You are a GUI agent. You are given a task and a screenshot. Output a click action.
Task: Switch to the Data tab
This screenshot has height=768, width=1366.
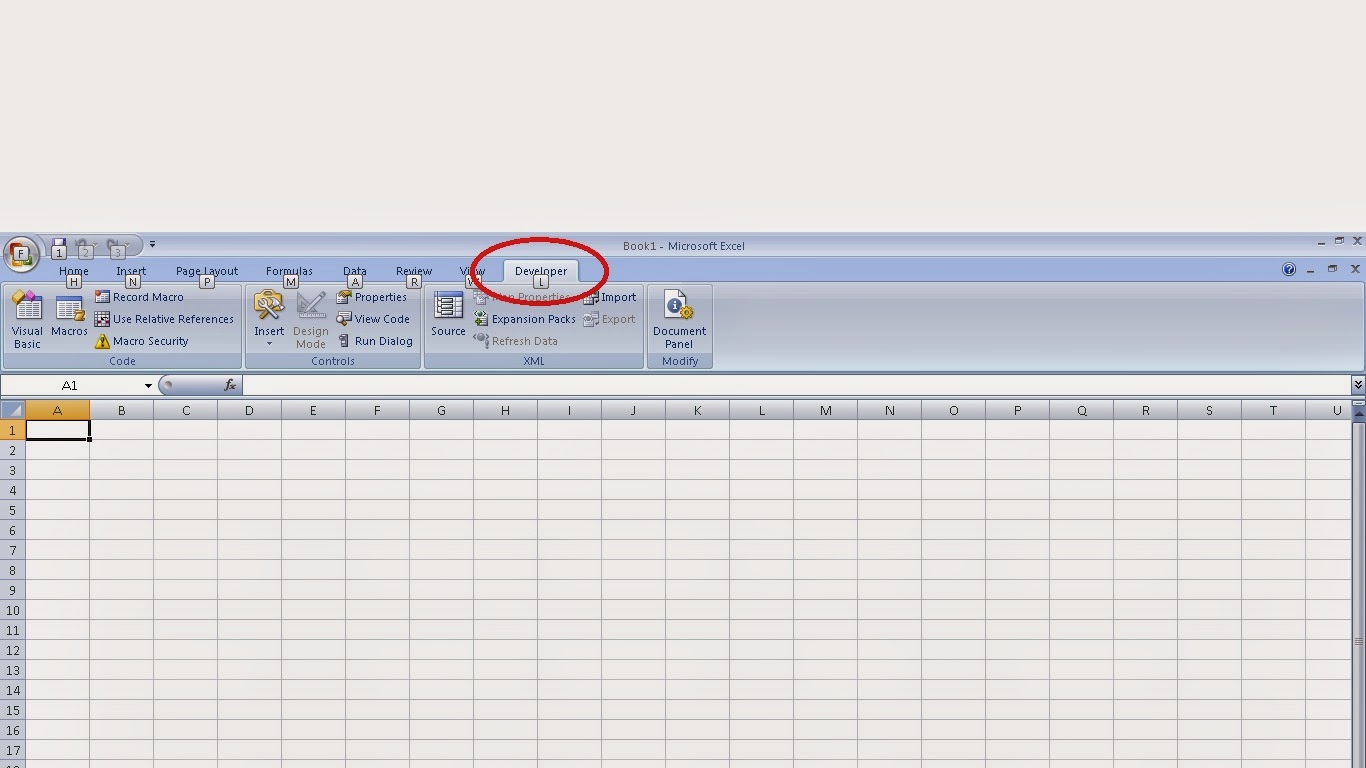(x=355, y=271)
